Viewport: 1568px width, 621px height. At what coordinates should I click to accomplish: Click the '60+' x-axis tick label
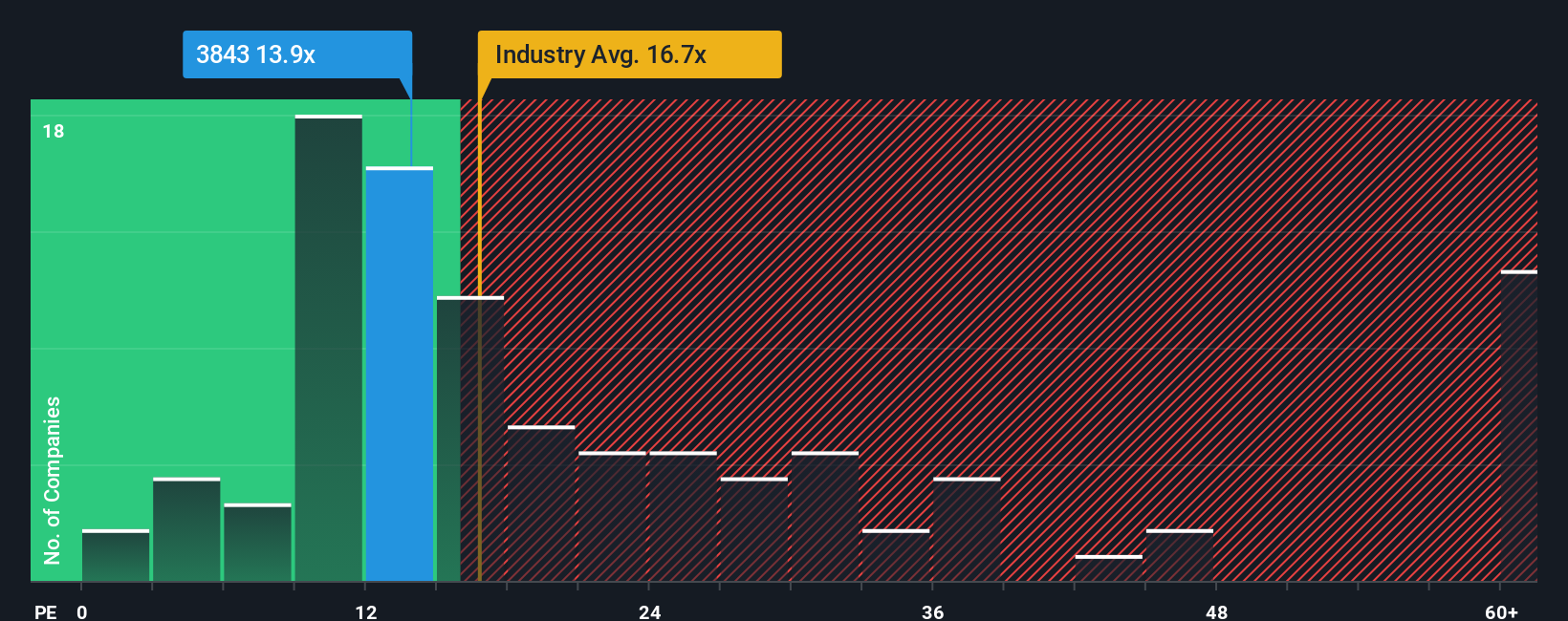[1502, 611]
